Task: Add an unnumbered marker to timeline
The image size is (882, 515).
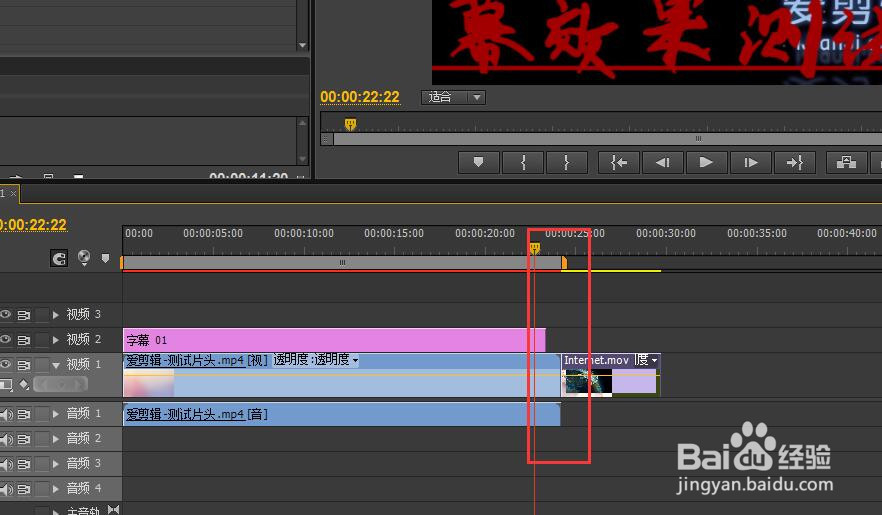Action: [x=105, y=258]
